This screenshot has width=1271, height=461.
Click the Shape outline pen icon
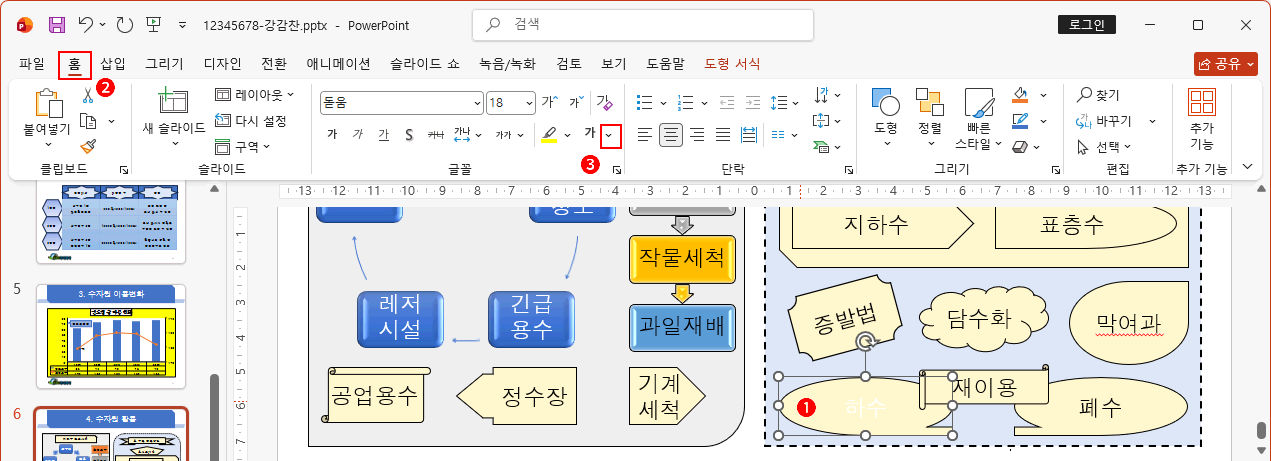click(1020, 121)
